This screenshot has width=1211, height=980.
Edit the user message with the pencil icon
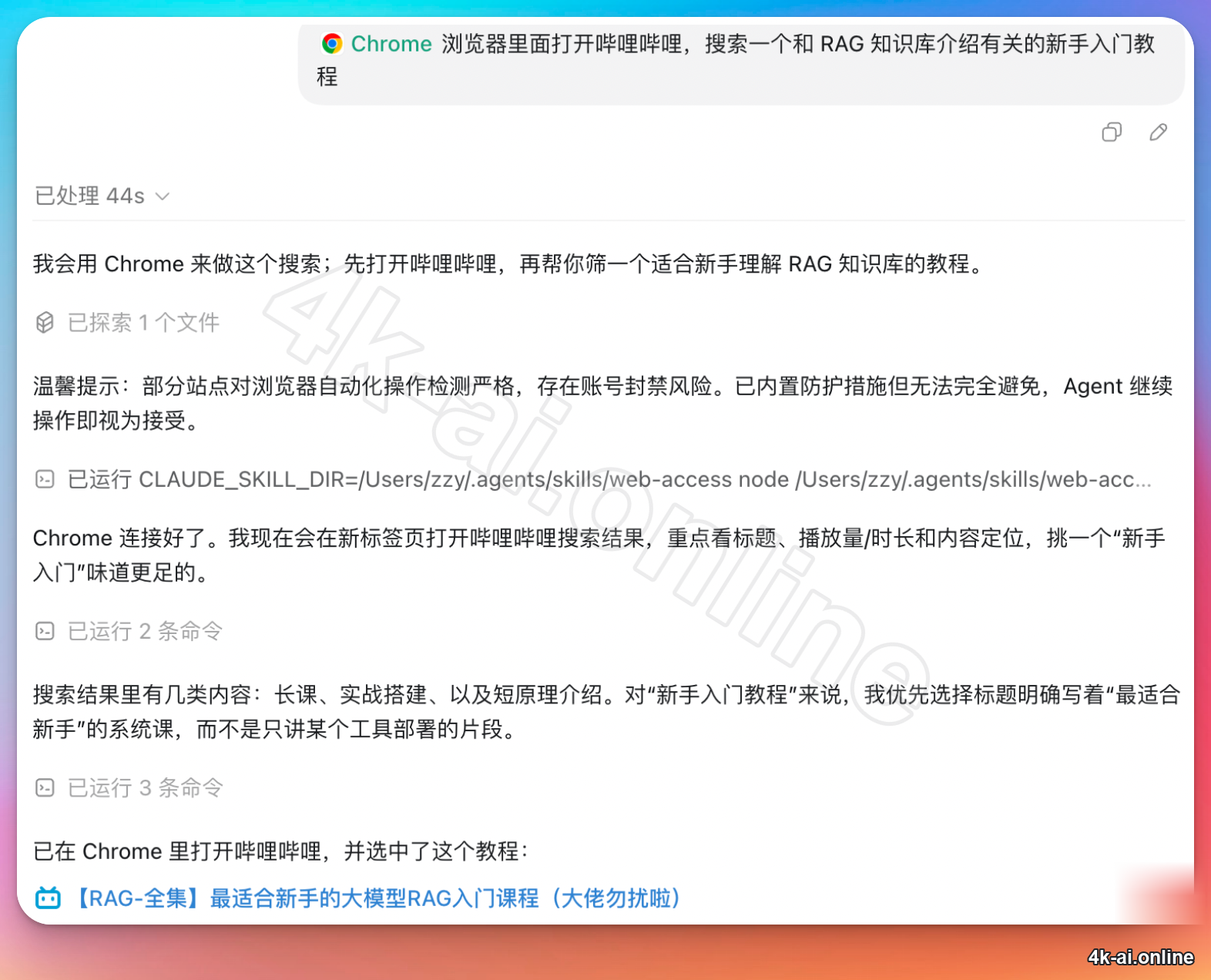(1158, 133)
